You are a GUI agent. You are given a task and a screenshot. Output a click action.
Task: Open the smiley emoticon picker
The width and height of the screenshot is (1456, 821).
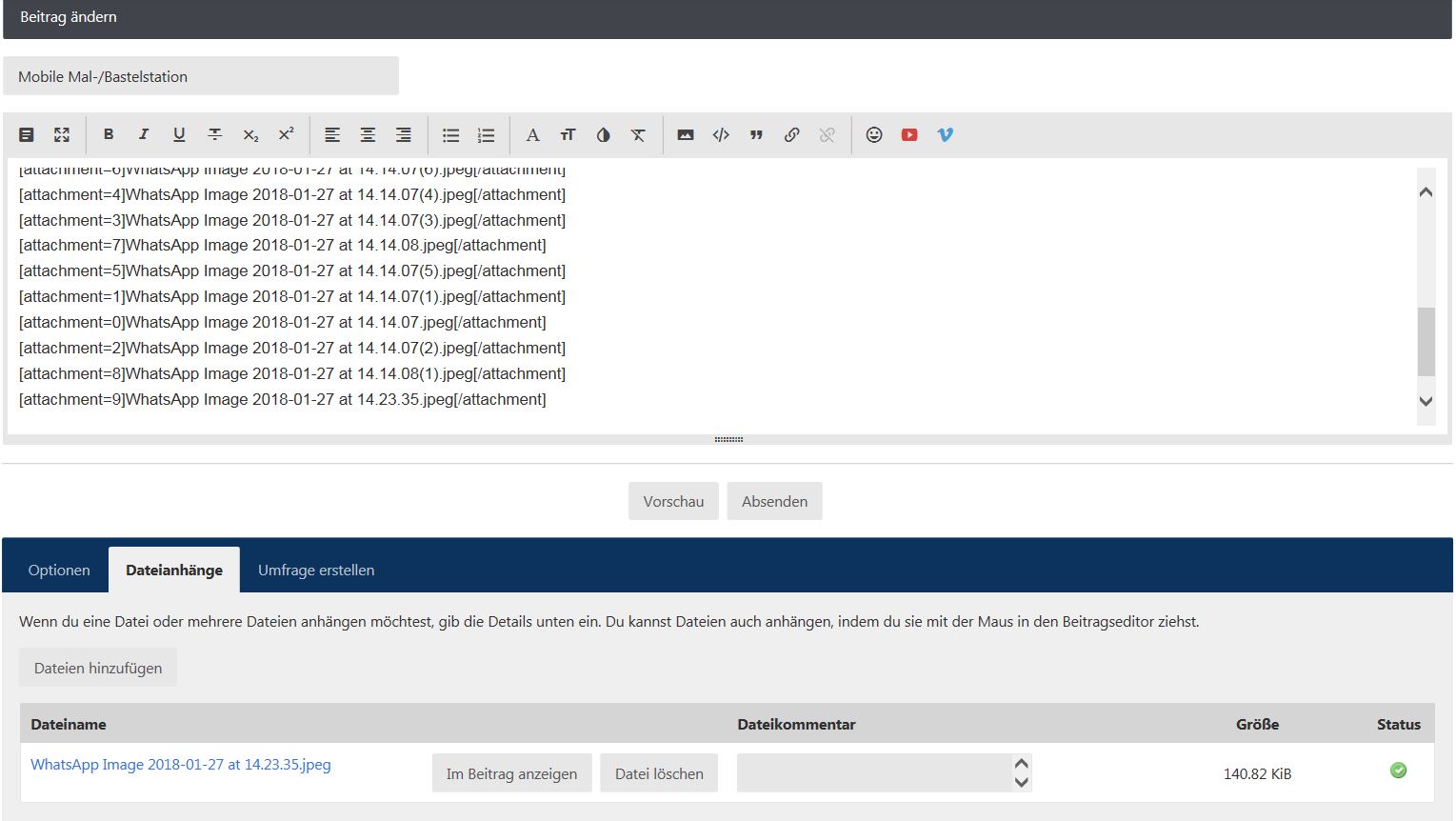[874, 135]
